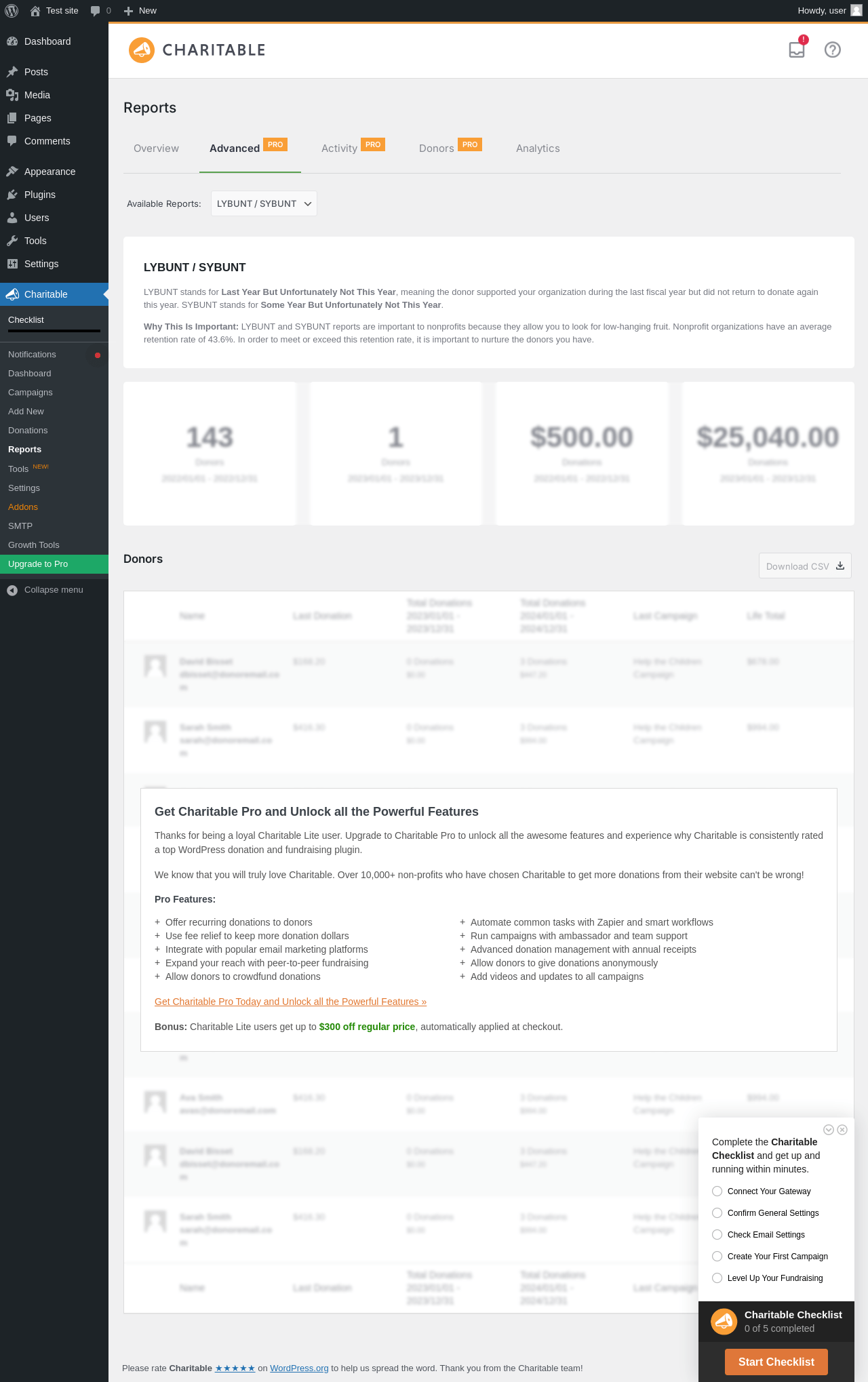Open the comments bubble icon in admin bar

click(x=95, y=11)
